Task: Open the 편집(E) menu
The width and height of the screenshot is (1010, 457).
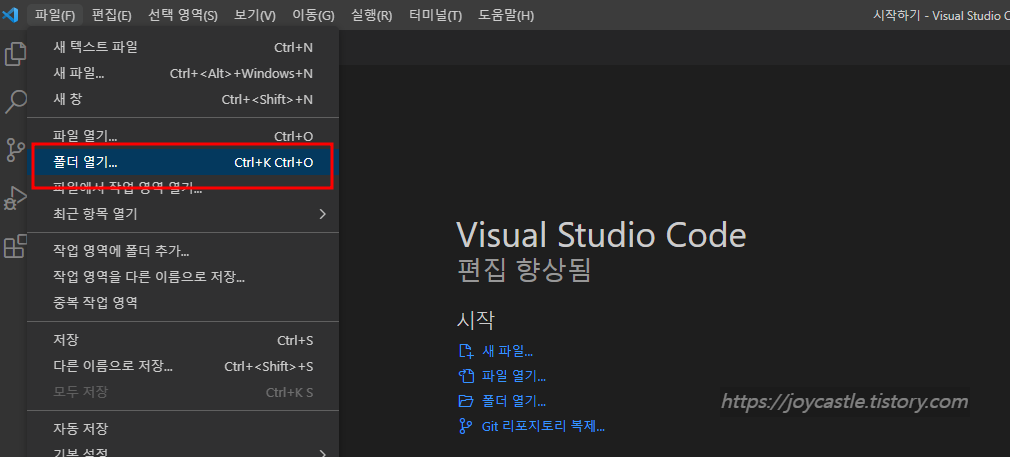Action: pos(111,15)
